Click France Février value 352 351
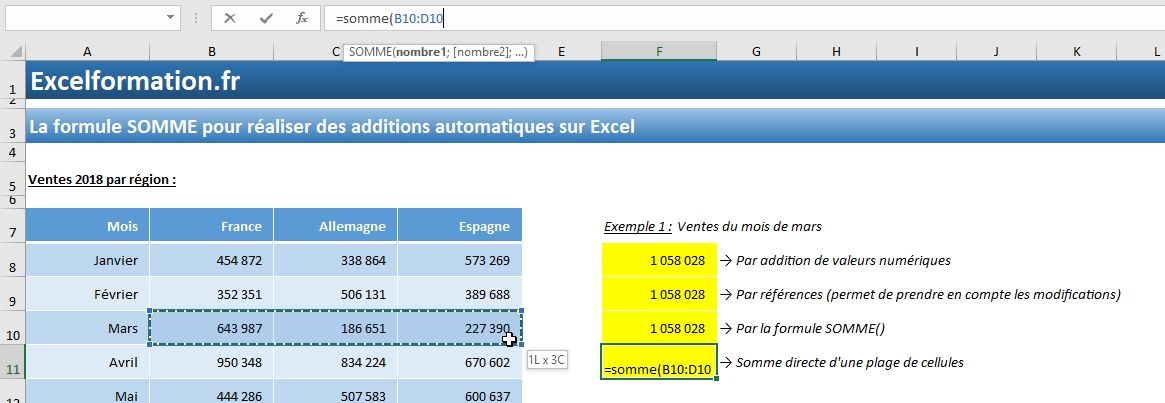 (x=212, y=294)
